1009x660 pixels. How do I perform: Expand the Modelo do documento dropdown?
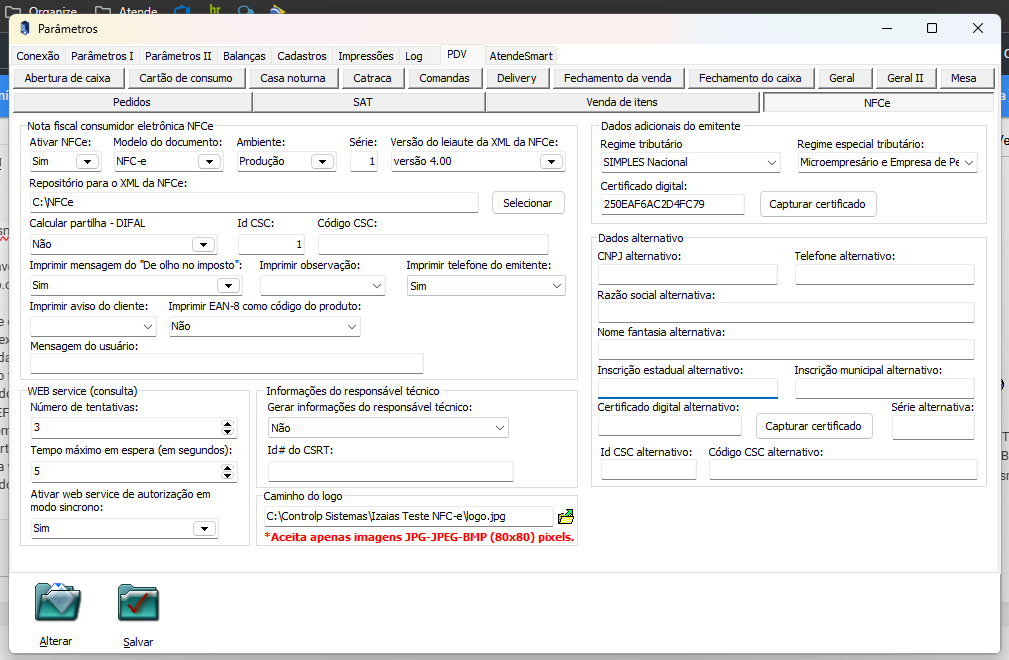(x=209, y=161)
